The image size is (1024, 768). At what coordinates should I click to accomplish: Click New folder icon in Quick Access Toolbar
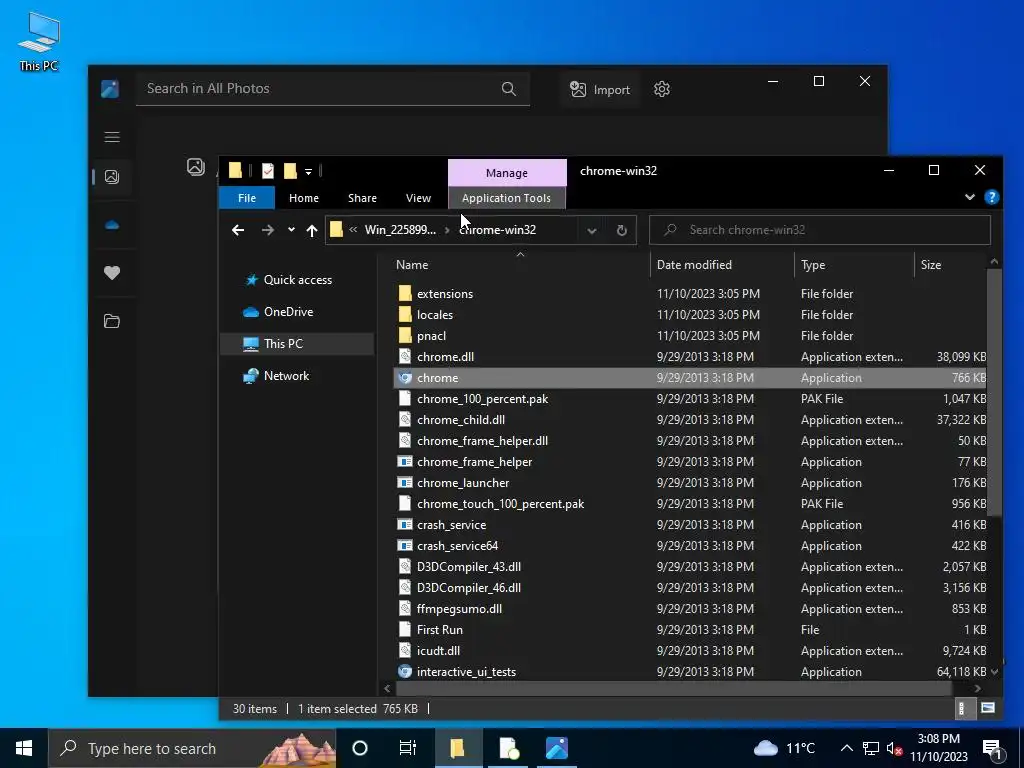(x=290, y=171)
